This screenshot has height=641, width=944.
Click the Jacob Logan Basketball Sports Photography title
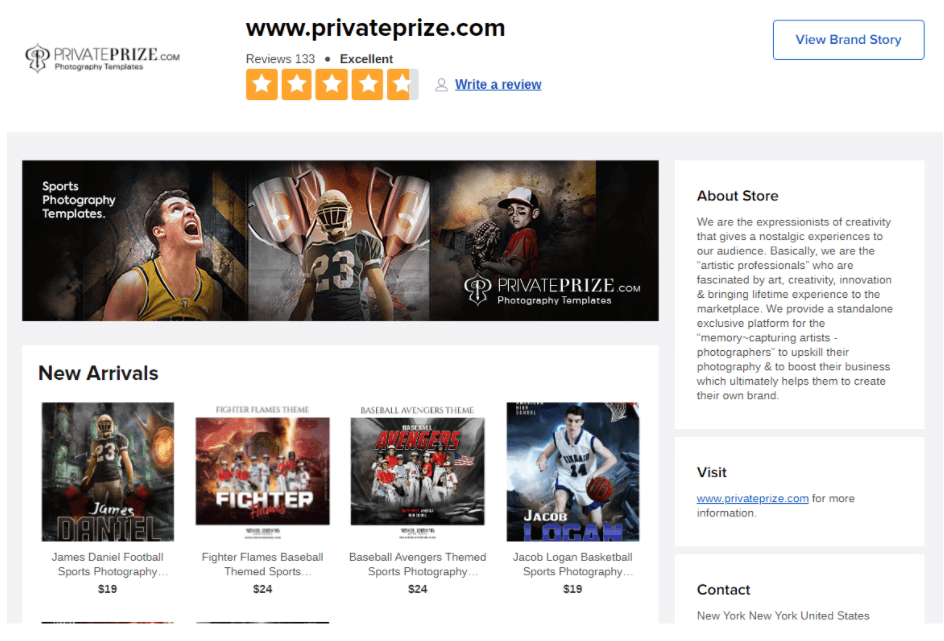(573, 565)
